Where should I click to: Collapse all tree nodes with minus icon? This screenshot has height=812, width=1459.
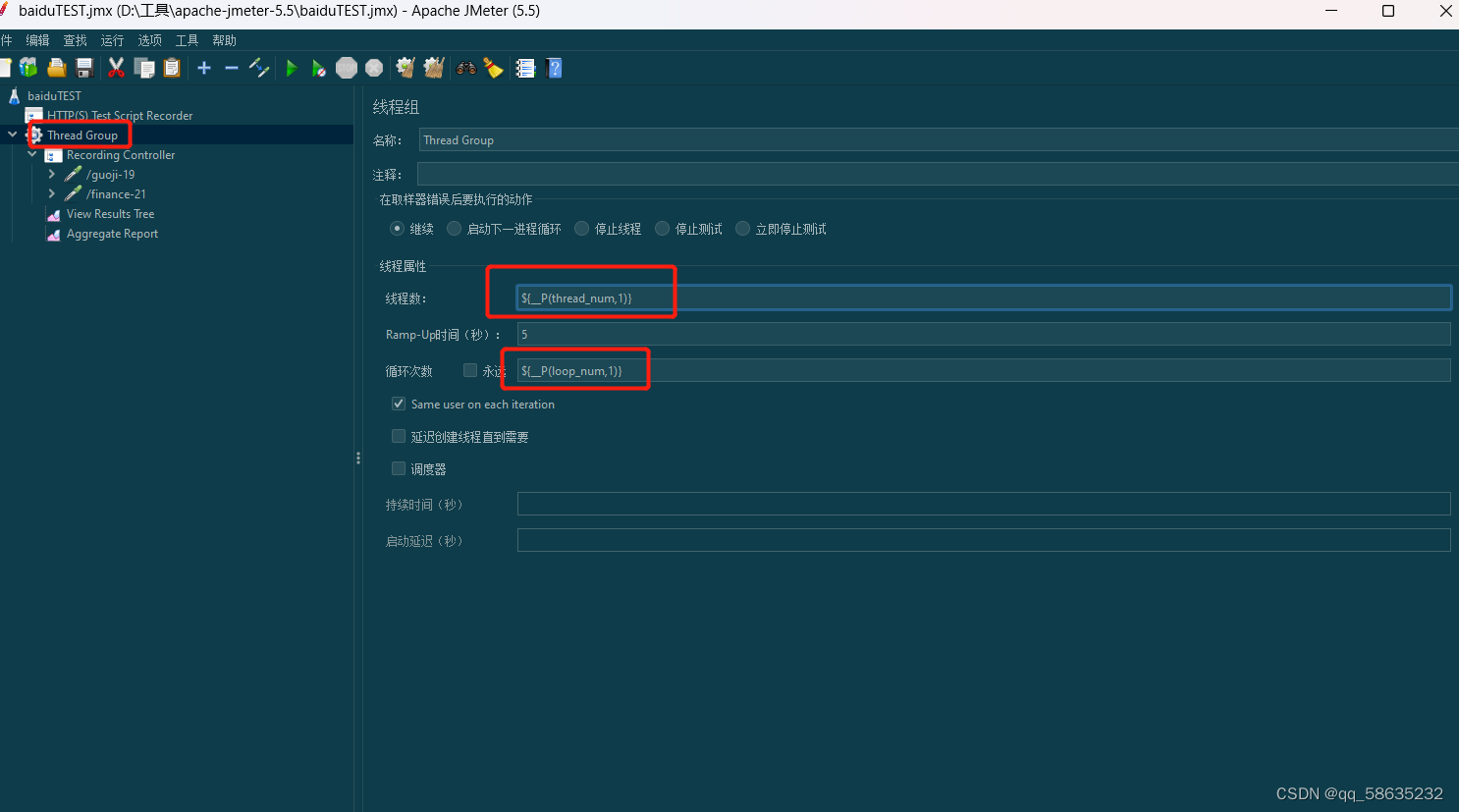point(232,68)
